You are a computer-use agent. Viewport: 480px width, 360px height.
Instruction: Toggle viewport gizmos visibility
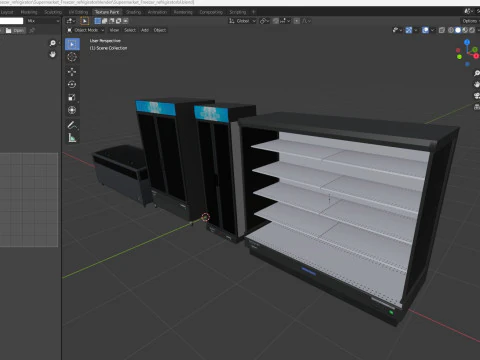click(409, 30)
